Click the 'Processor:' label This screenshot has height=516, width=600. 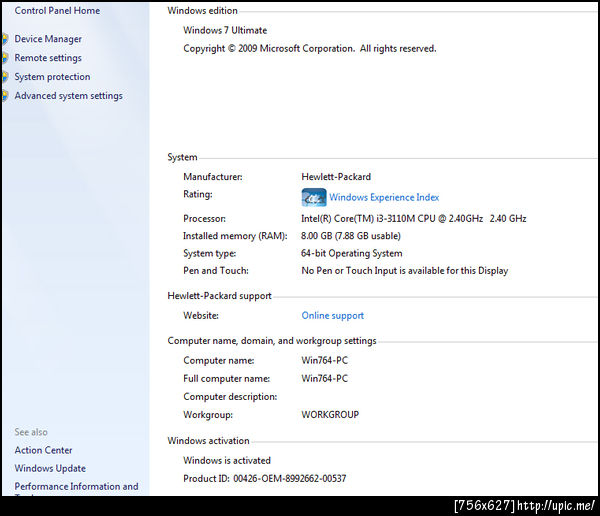tap(204, 219)
